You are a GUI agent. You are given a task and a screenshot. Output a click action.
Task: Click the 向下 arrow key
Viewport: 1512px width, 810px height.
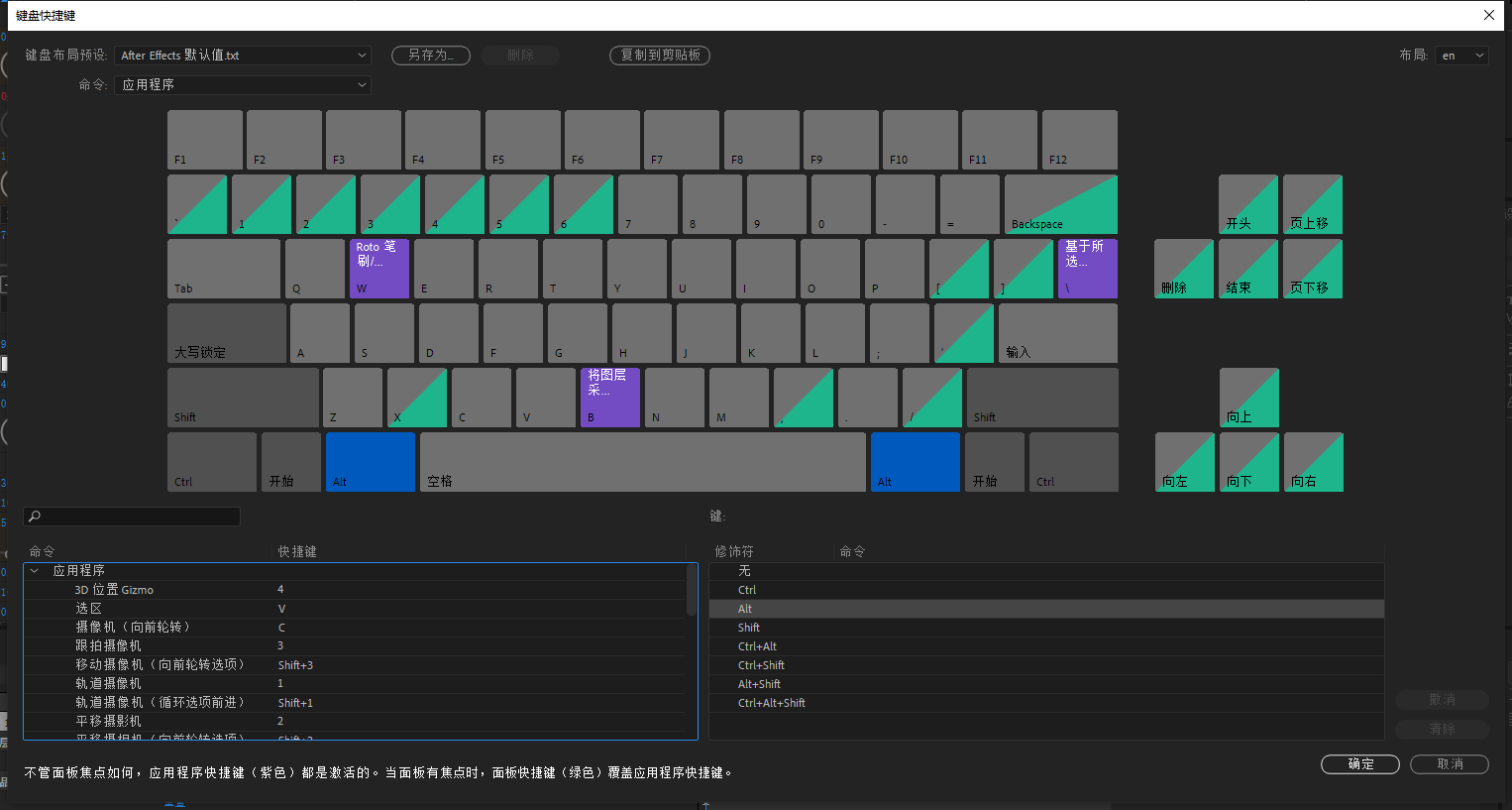pyautogui.click(x=1249, y=462)
